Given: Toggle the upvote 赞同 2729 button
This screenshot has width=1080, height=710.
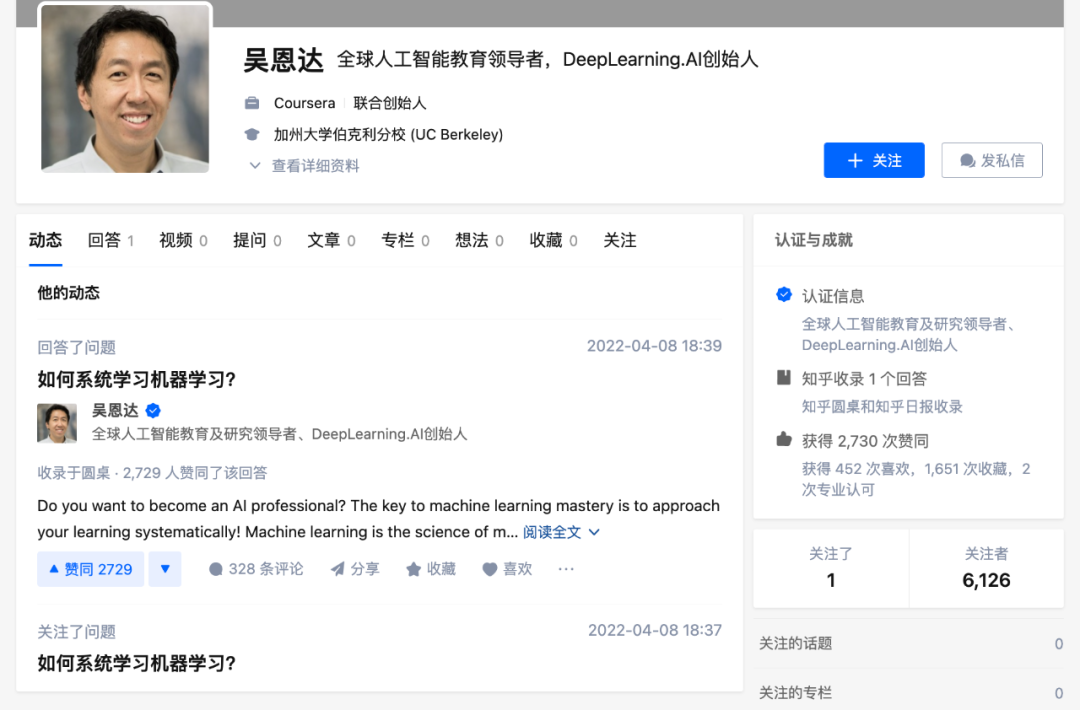Looking at the screenshot, I should coord(90,568).
